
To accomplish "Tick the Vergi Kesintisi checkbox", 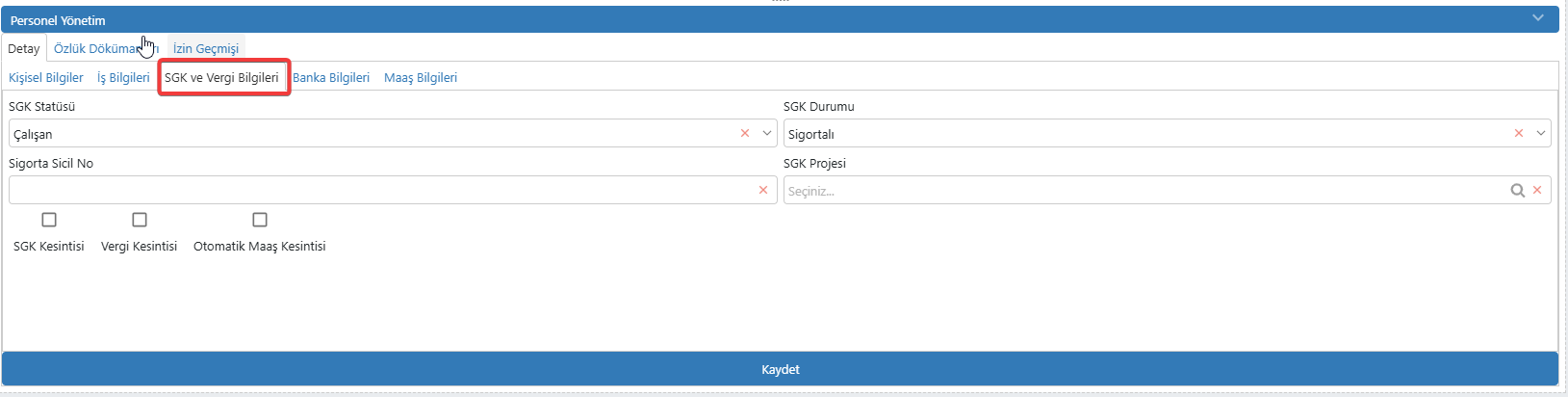I will coord(140,220).
